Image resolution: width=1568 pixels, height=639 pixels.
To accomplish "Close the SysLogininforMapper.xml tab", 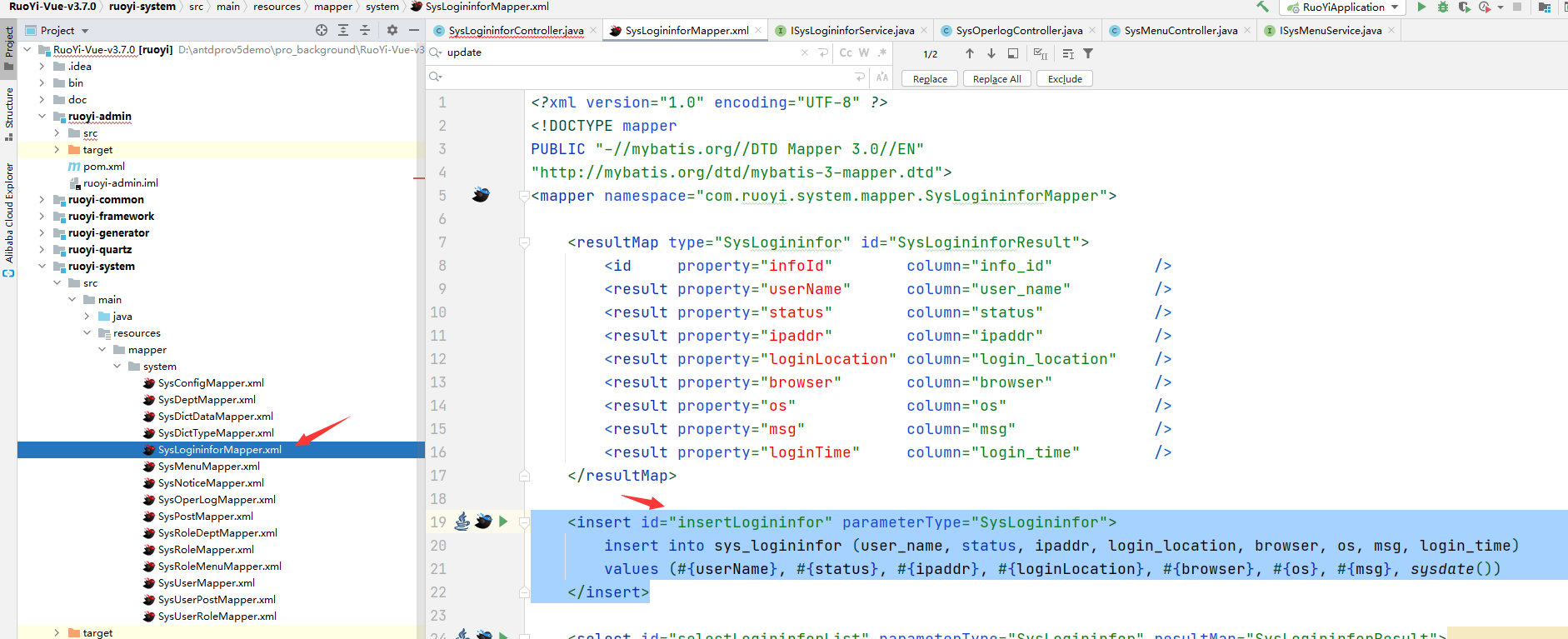I will 758,30.
